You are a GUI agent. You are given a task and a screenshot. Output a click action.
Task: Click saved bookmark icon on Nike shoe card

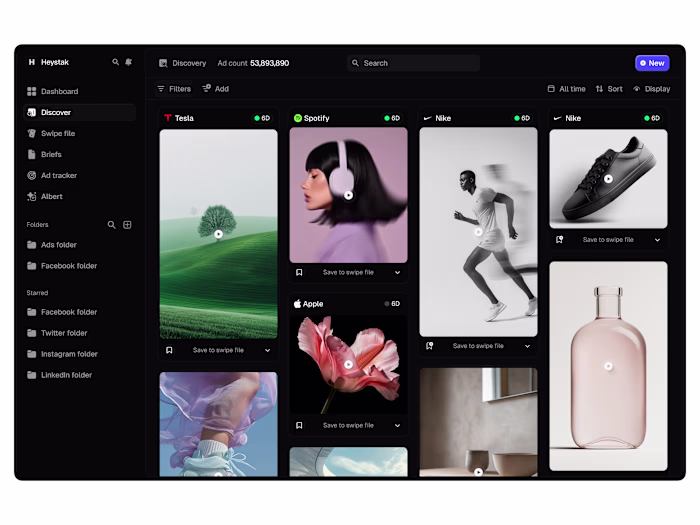tap(559, 240)
